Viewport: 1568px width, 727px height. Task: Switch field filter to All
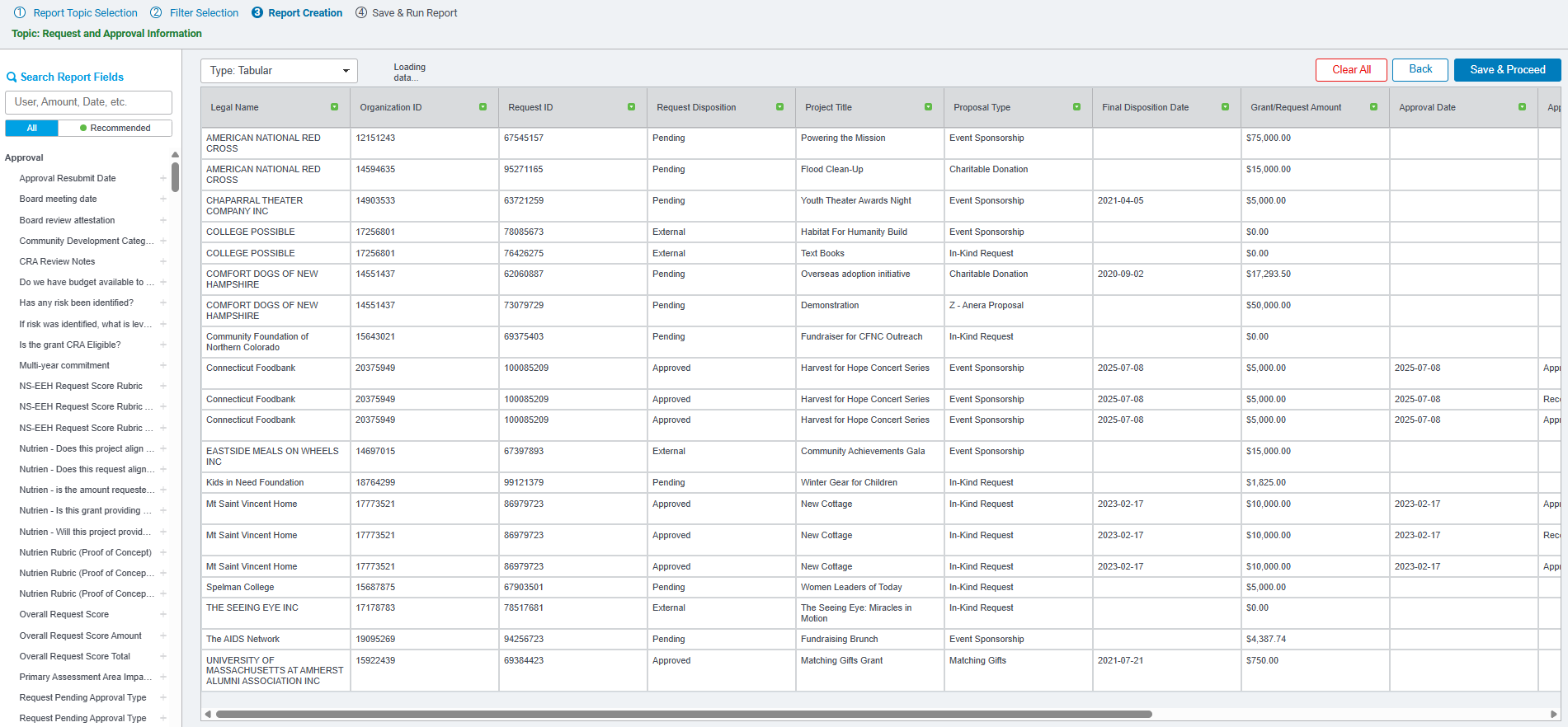click(31, 128)
